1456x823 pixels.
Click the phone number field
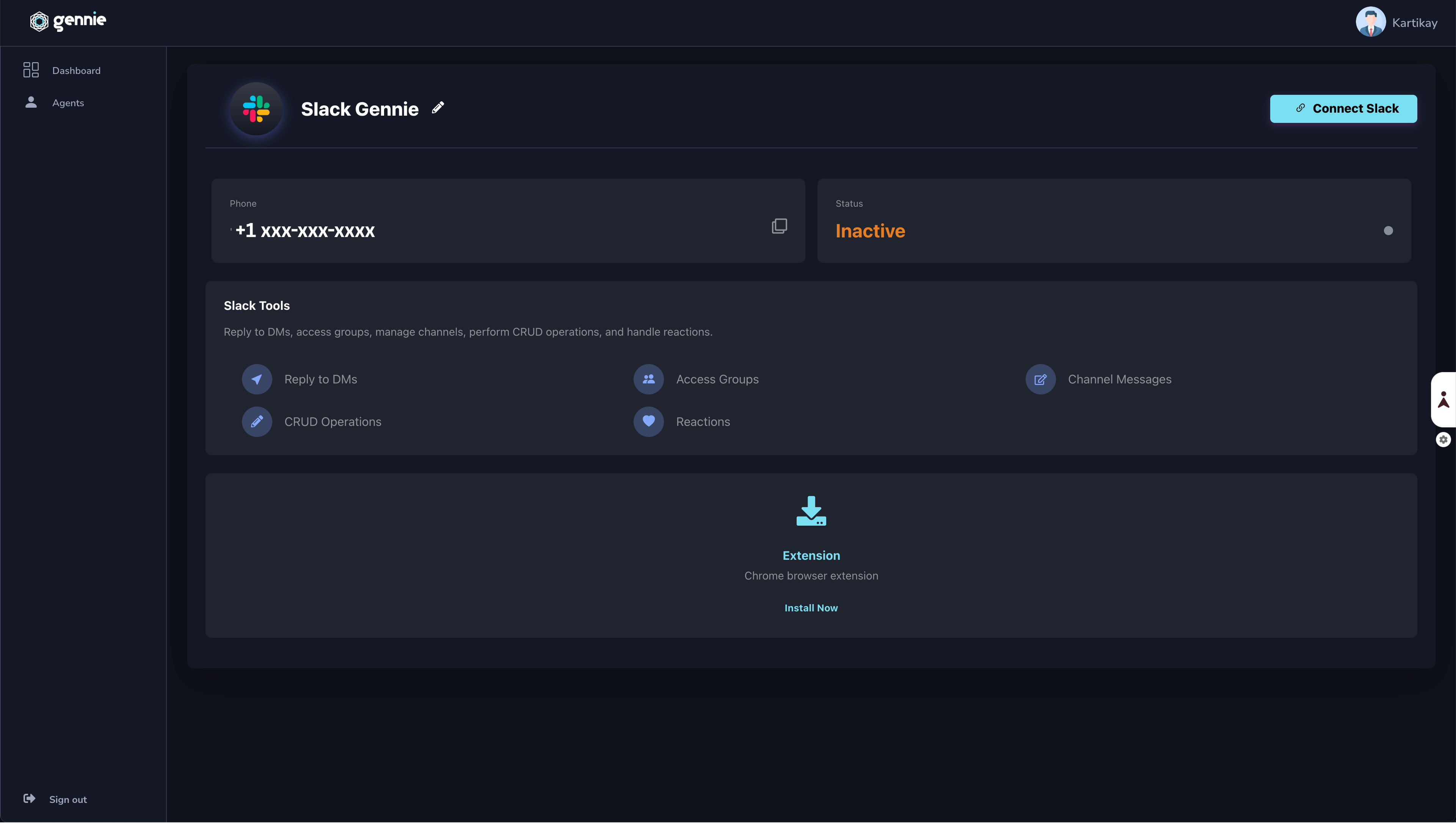pos(304,231)
